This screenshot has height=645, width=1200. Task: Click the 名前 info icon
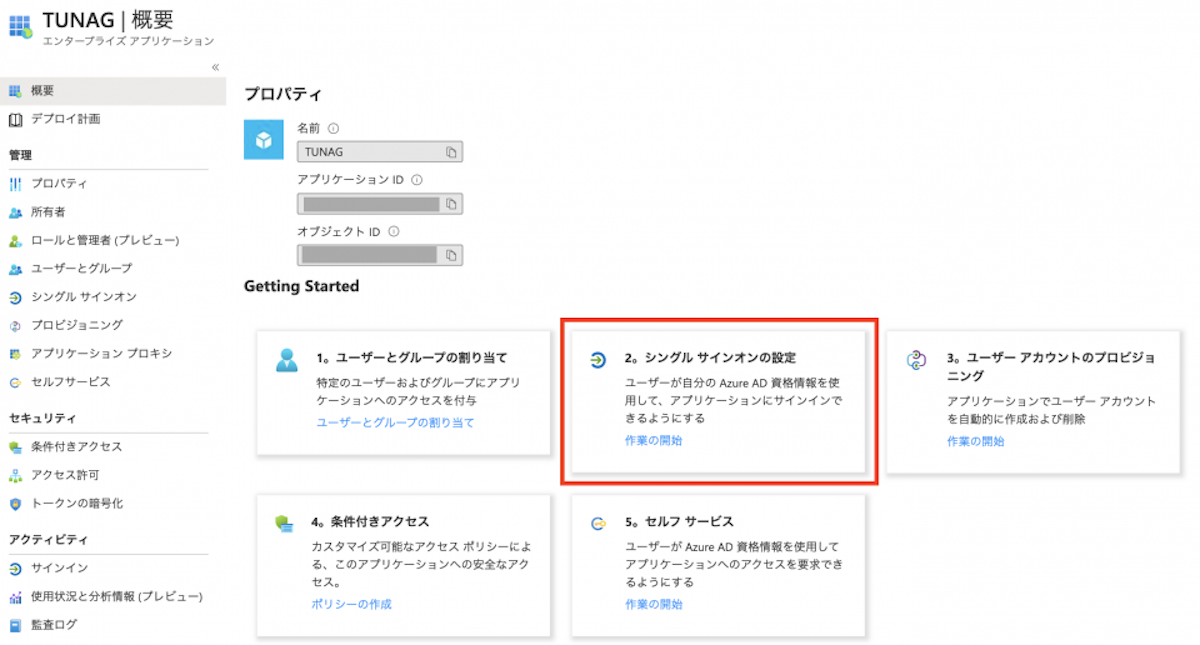click(x=333, y=128)
